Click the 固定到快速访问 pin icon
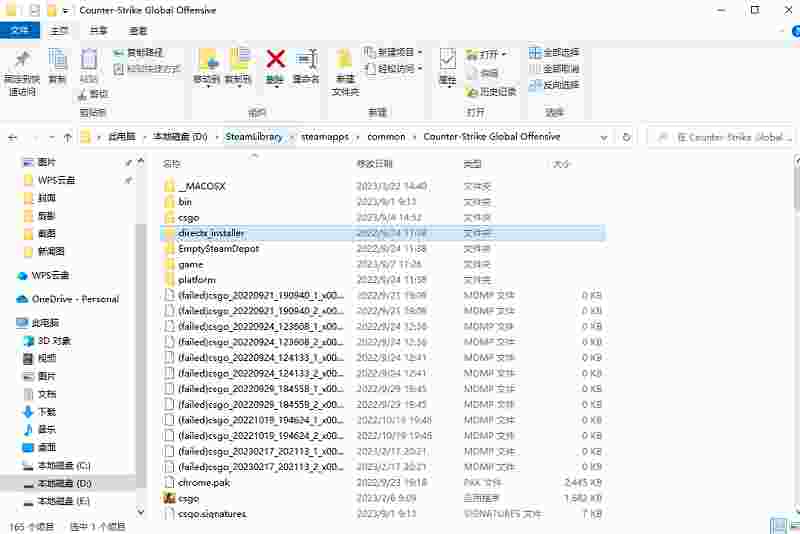This screenshot has height=534, width=800. pyautogui.click(x=22, y=60)
